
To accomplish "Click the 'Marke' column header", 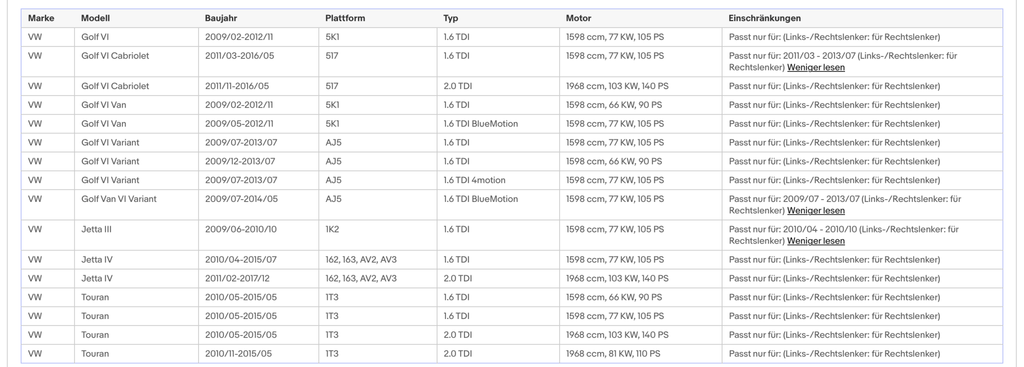I will 41,18.
